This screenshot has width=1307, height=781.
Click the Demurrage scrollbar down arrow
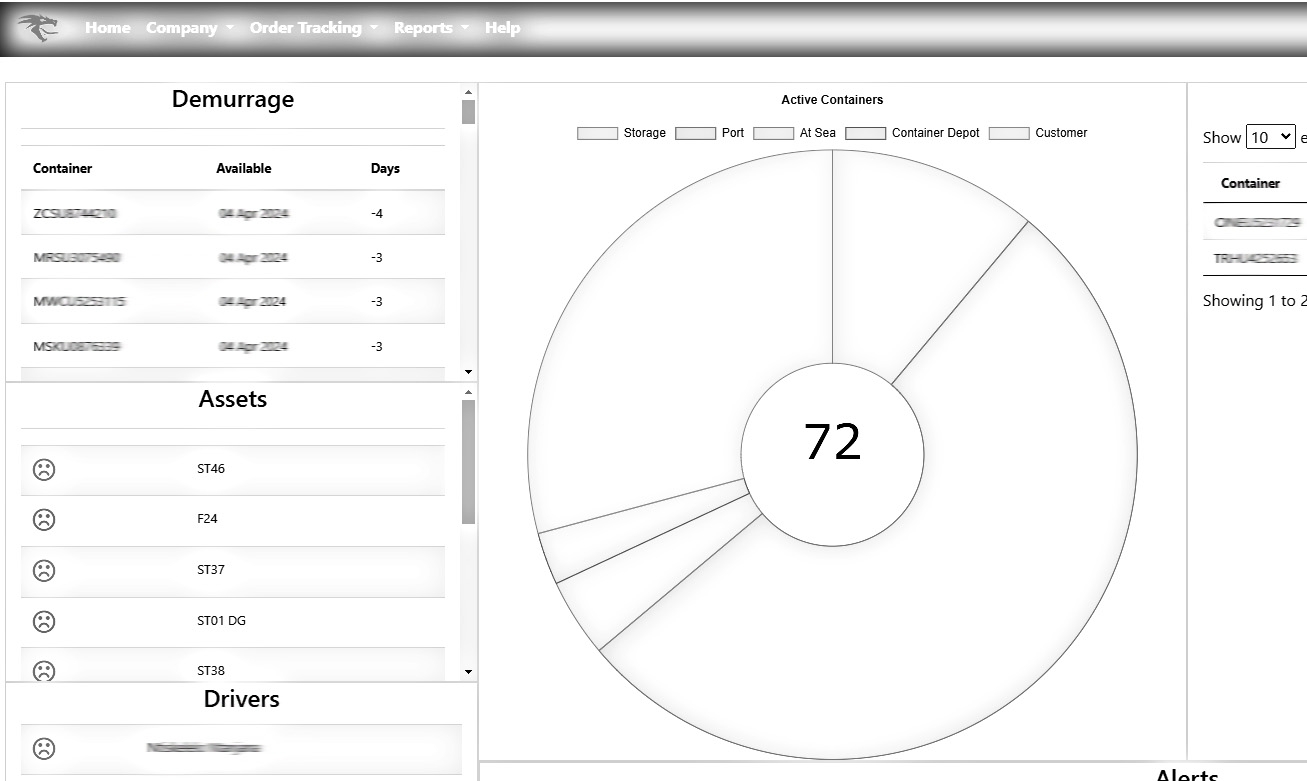(x=468, y=372)
